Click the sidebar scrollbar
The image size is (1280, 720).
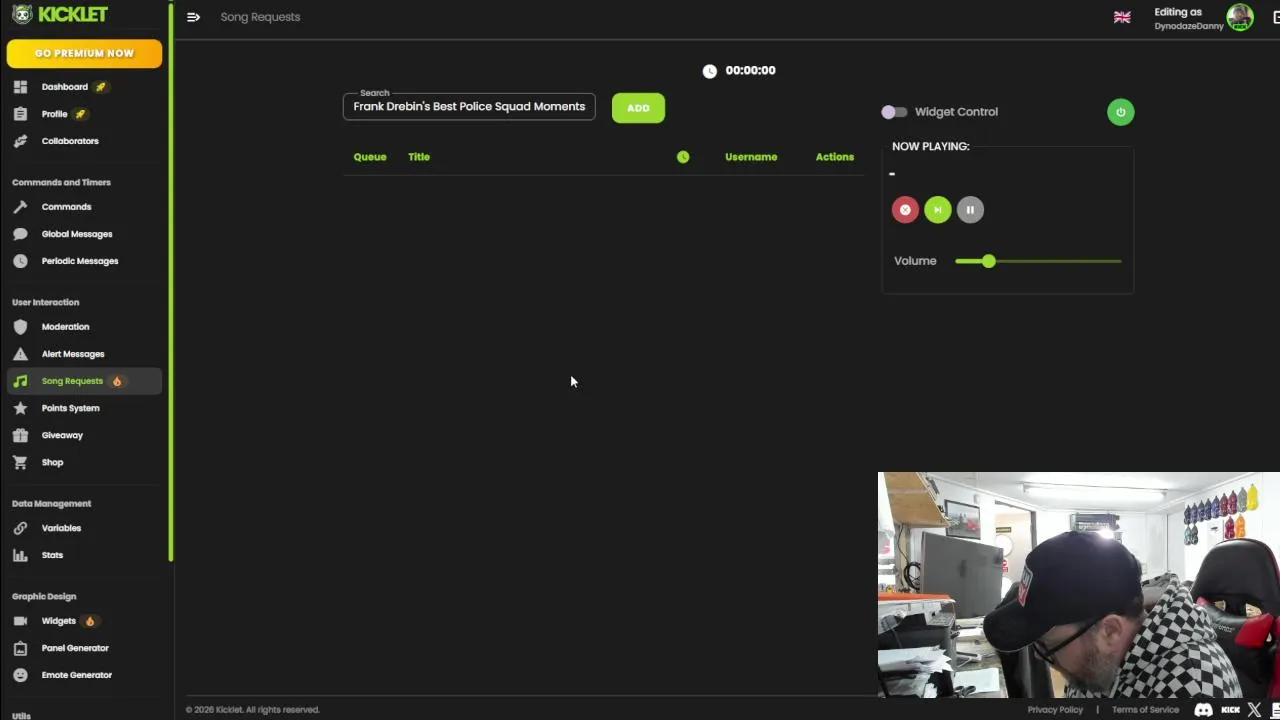(x=171, y=280)
